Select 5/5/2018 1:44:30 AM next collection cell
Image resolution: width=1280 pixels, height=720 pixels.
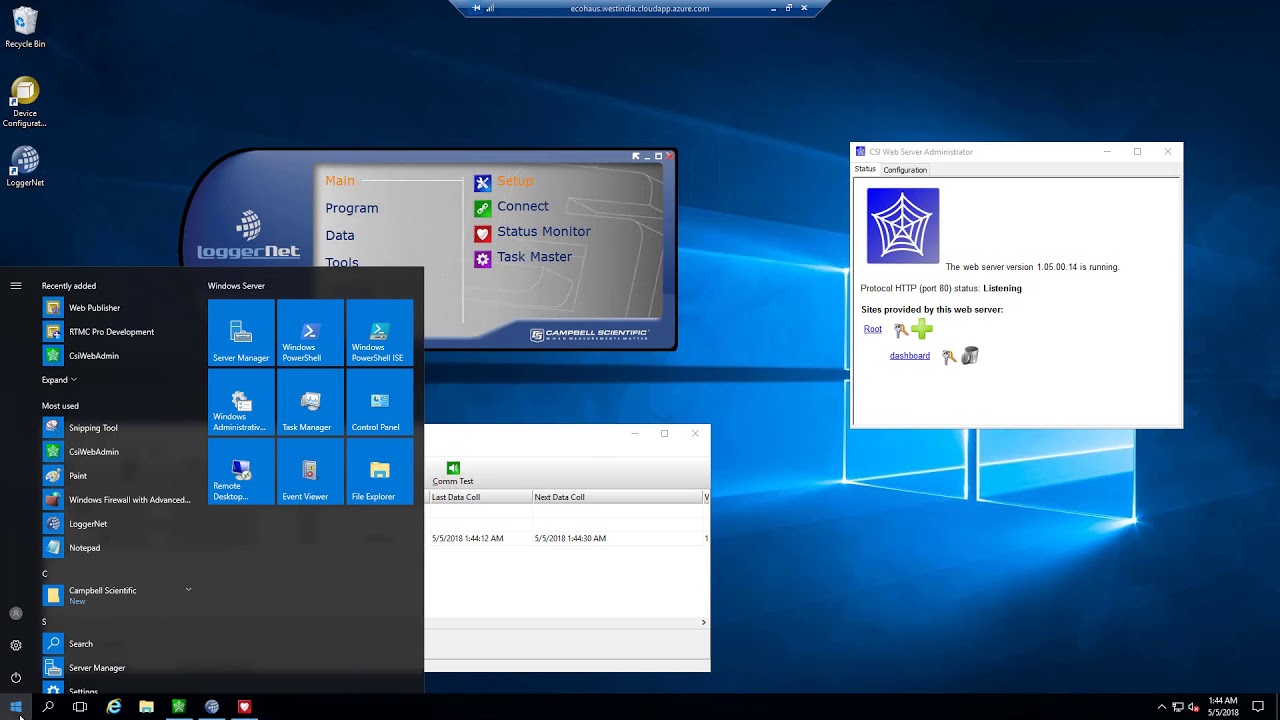(x=570, y=538)
